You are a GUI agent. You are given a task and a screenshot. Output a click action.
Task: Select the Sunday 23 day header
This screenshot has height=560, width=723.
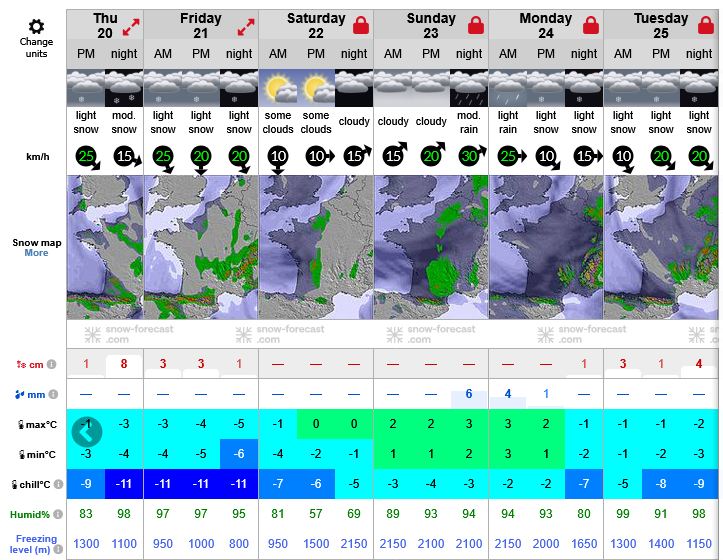coord(431,26)
